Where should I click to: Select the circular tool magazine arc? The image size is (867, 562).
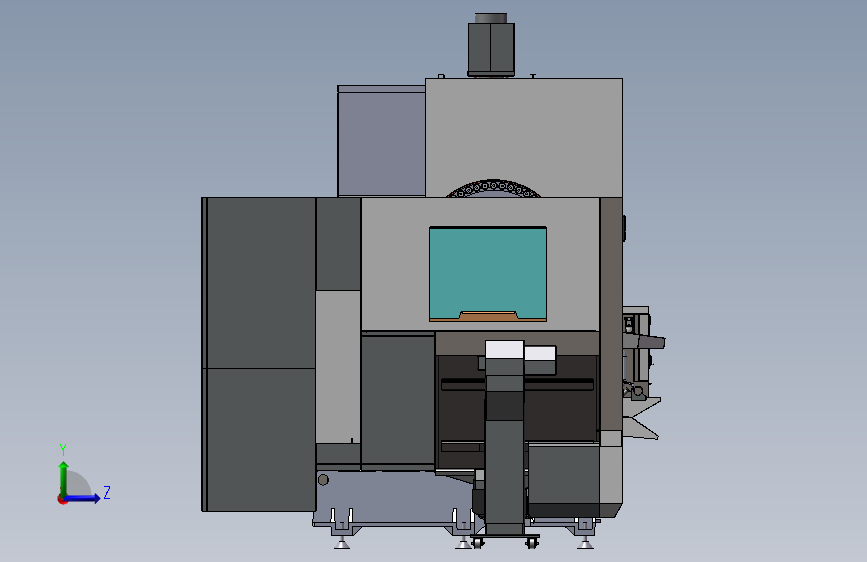[494, 188]
